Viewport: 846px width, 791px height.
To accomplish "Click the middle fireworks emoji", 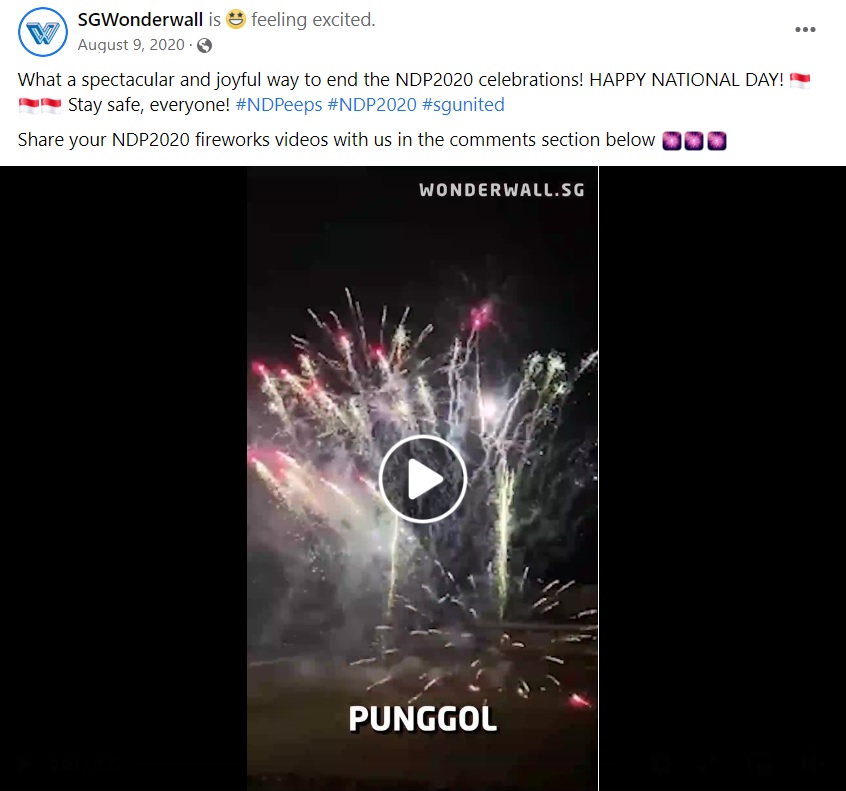I will pyautogui.click(x=694, y=140).
